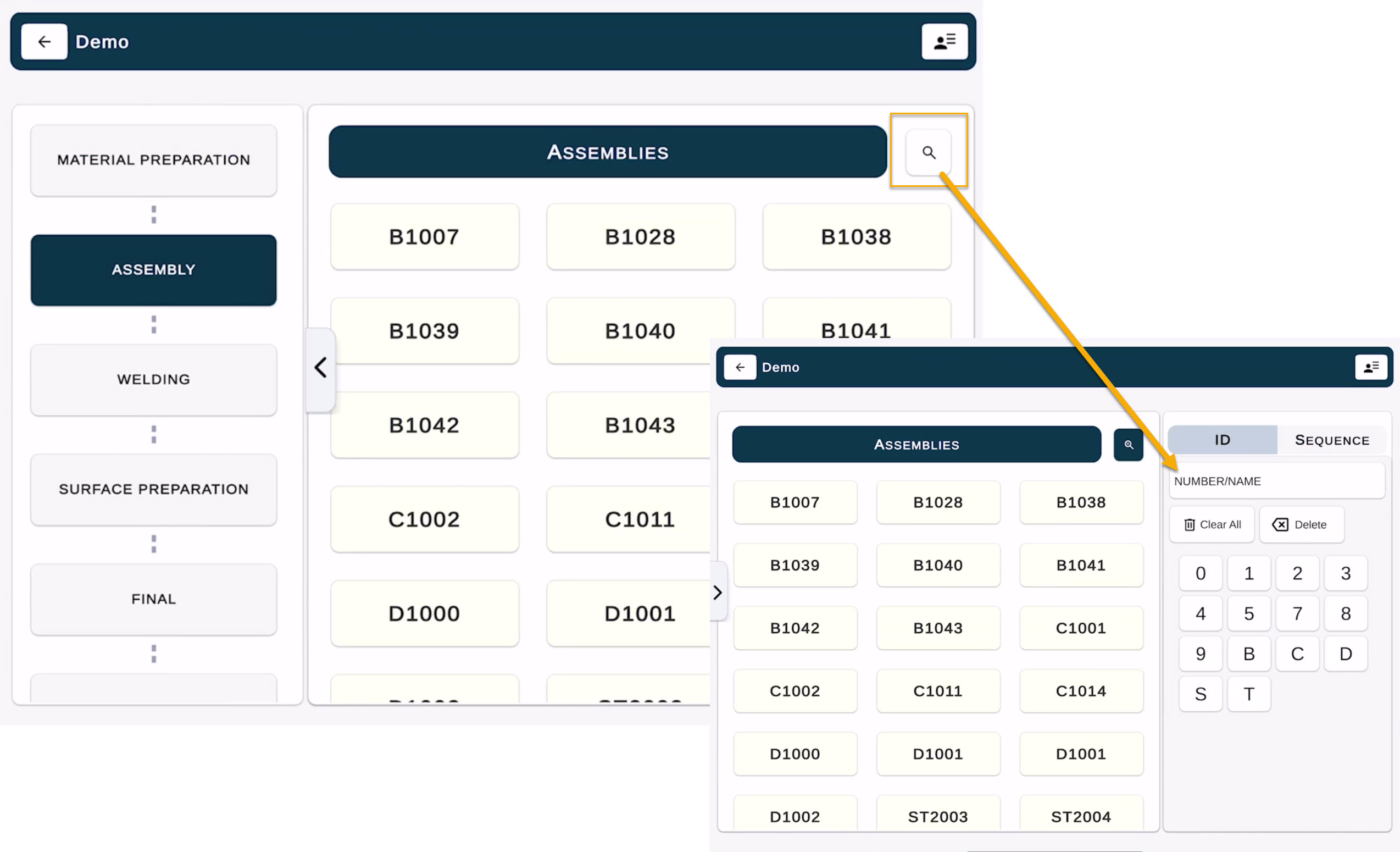Click the back arrow in the small Demo header
Screen dimensions: 1400x852
(x=739, y=367)
